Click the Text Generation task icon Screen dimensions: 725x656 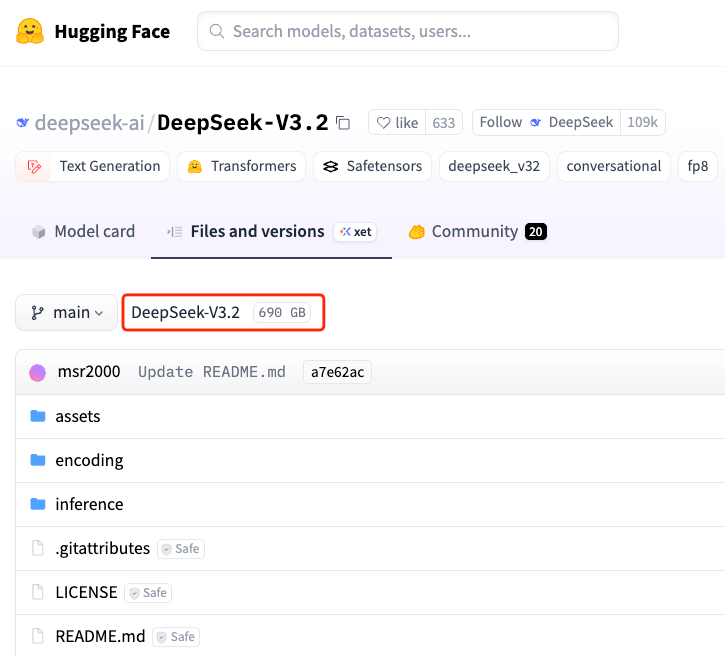pos(34,166)
